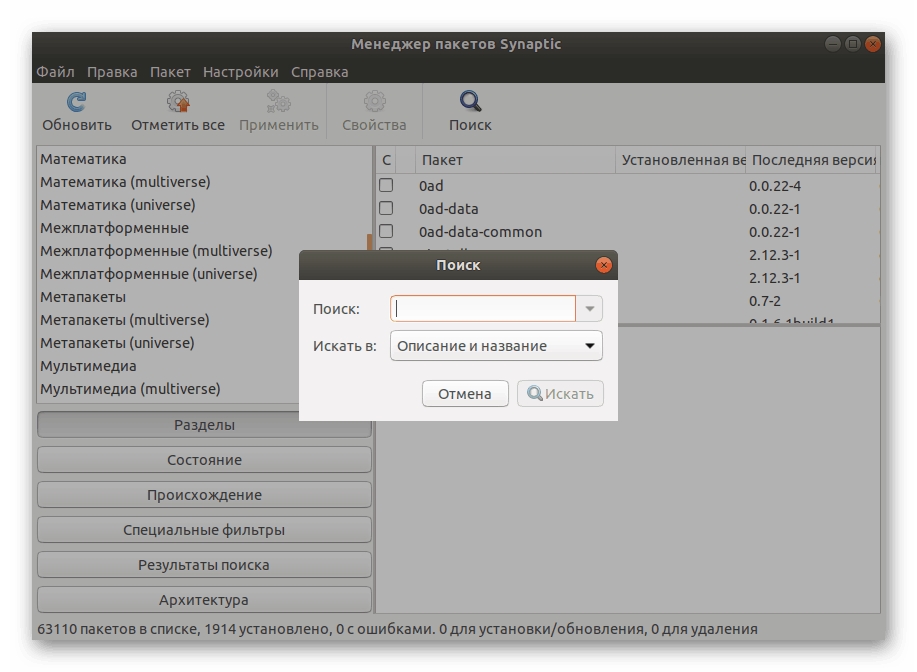Minimize the Synaptic window
Viewport: 917px width, 672px height.
[833, 44]
